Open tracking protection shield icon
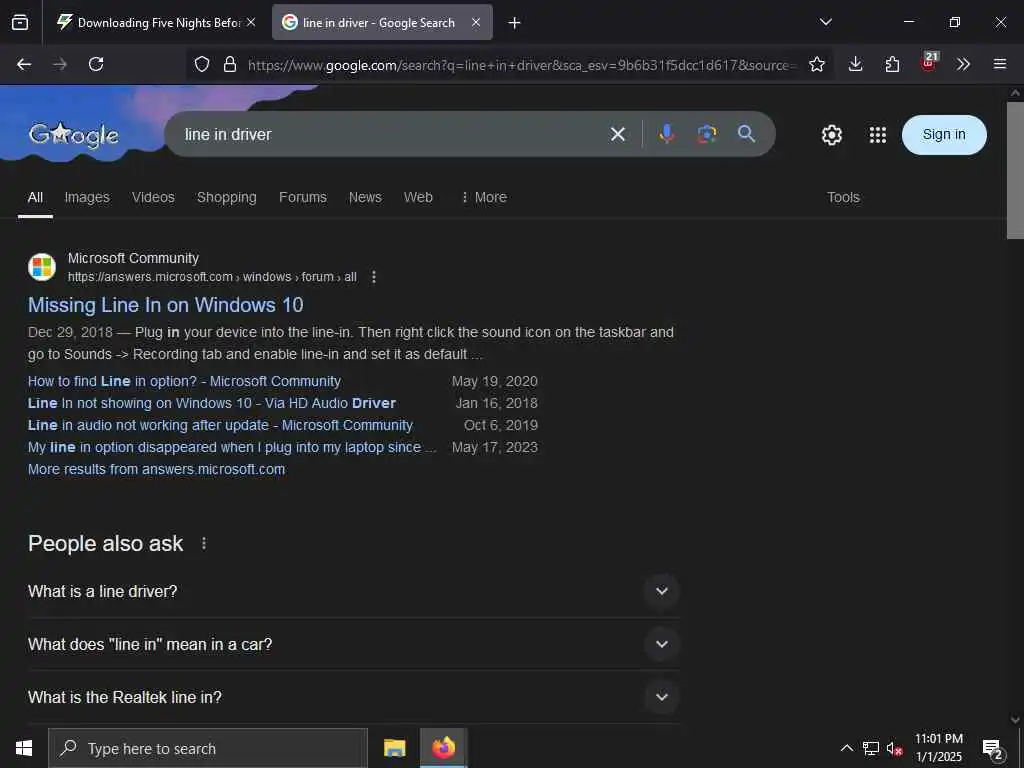This screenshot has width=1024, height=768. tap(202, 64)
